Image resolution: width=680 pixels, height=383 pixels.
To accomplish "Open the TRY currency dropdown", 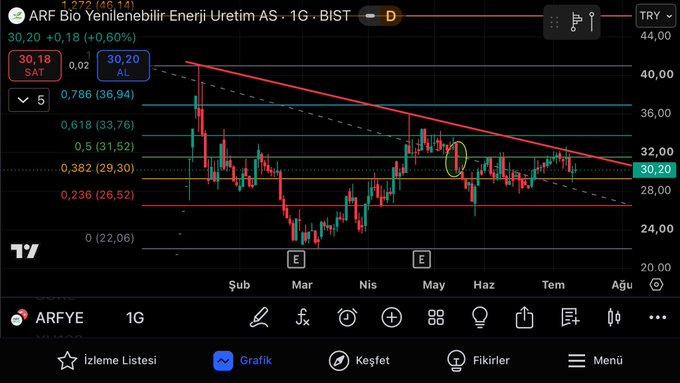I will pos(655,16).
